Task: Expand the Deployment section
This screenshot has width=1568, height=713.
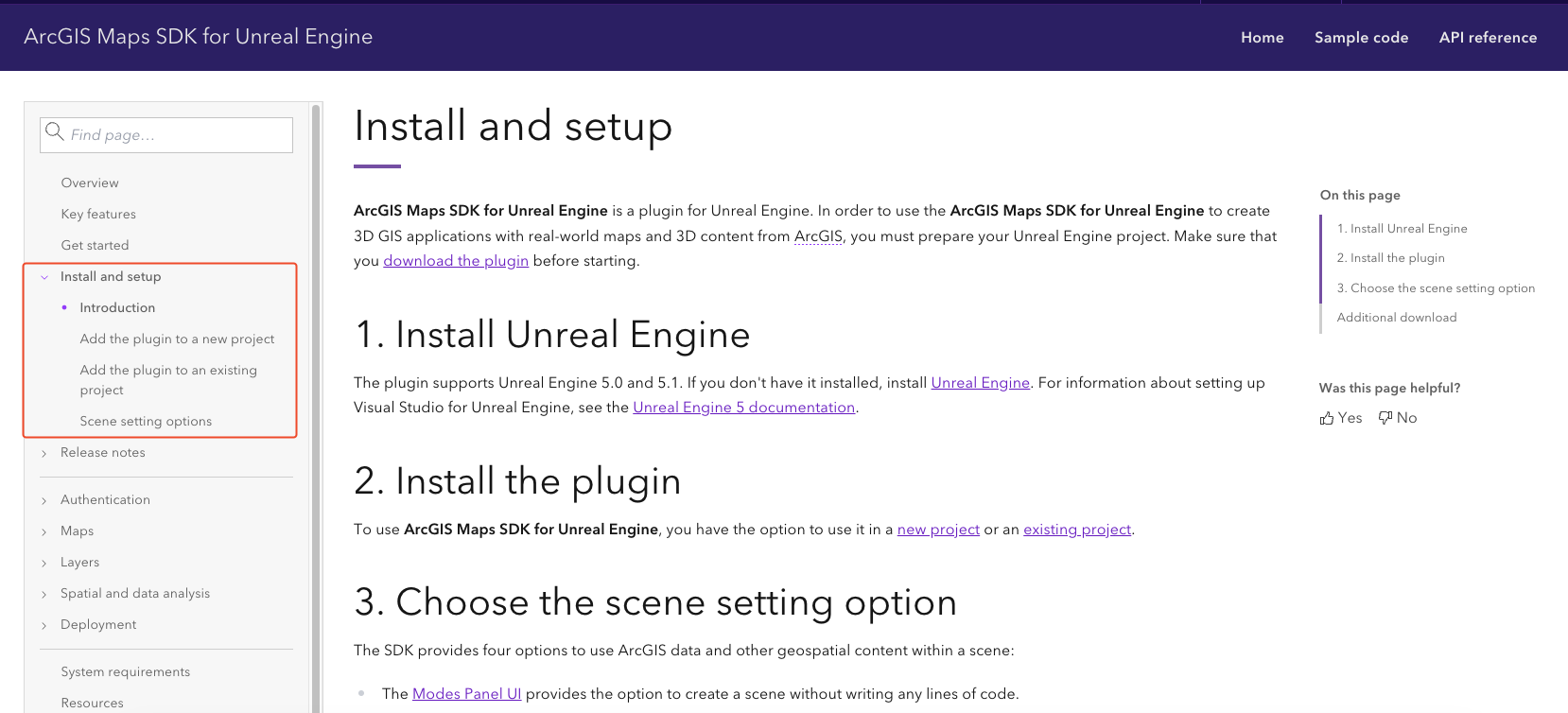Action: pyautogui.click(x=44, y=626)
